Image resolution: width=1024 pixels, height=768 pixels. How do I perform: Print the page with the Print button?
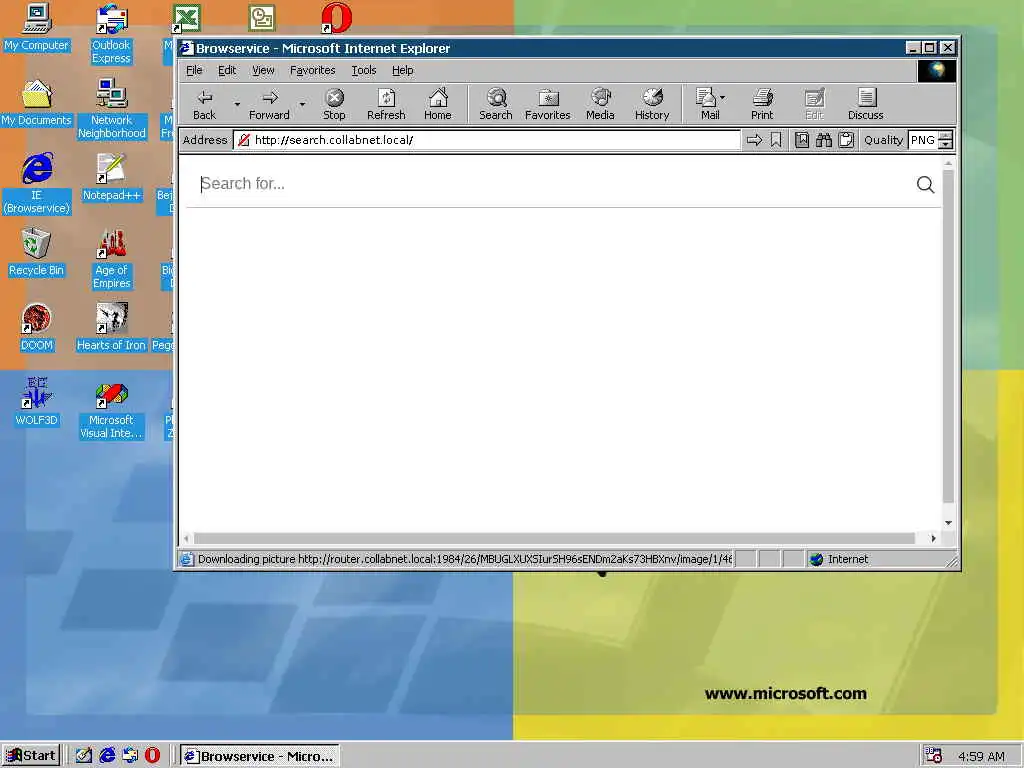[761, 104]
